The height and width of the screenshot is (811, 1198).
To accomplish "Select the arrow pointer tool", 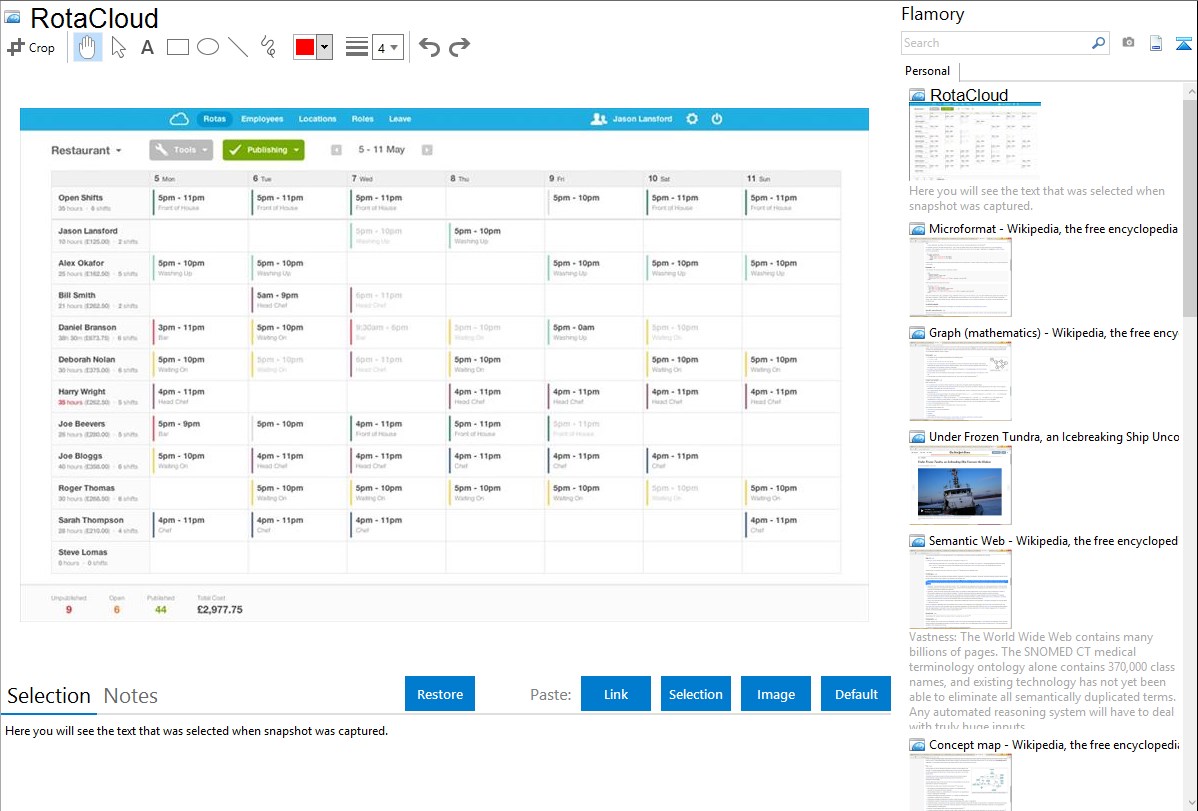I will coord(118,47).
